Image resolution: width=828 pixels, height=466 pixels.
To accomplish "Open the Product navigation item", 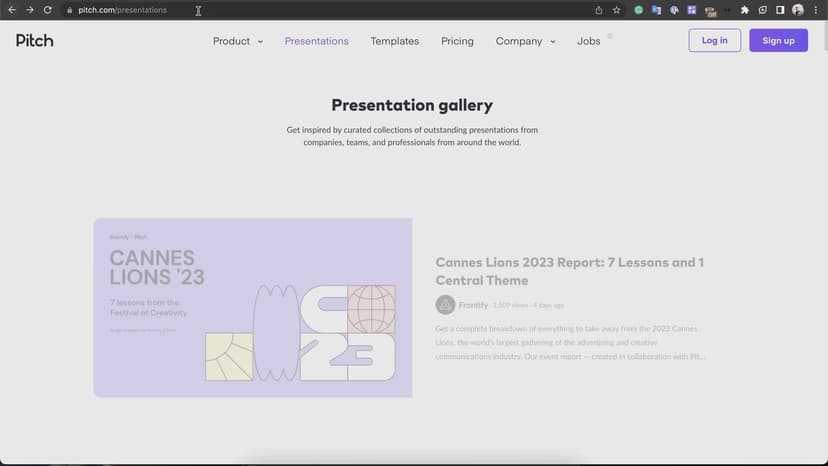I will (231, 41).
